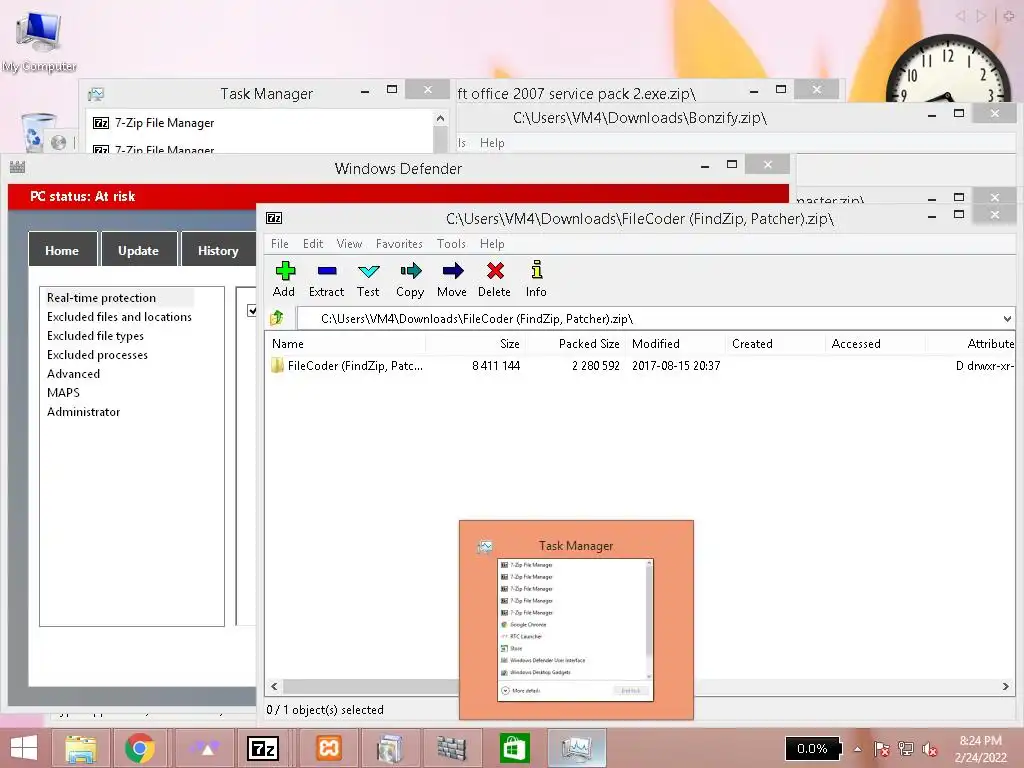This screenshot has height=768, width=1024.
Task: Select Excluded processes option
Action: click(x=97, y=355)
